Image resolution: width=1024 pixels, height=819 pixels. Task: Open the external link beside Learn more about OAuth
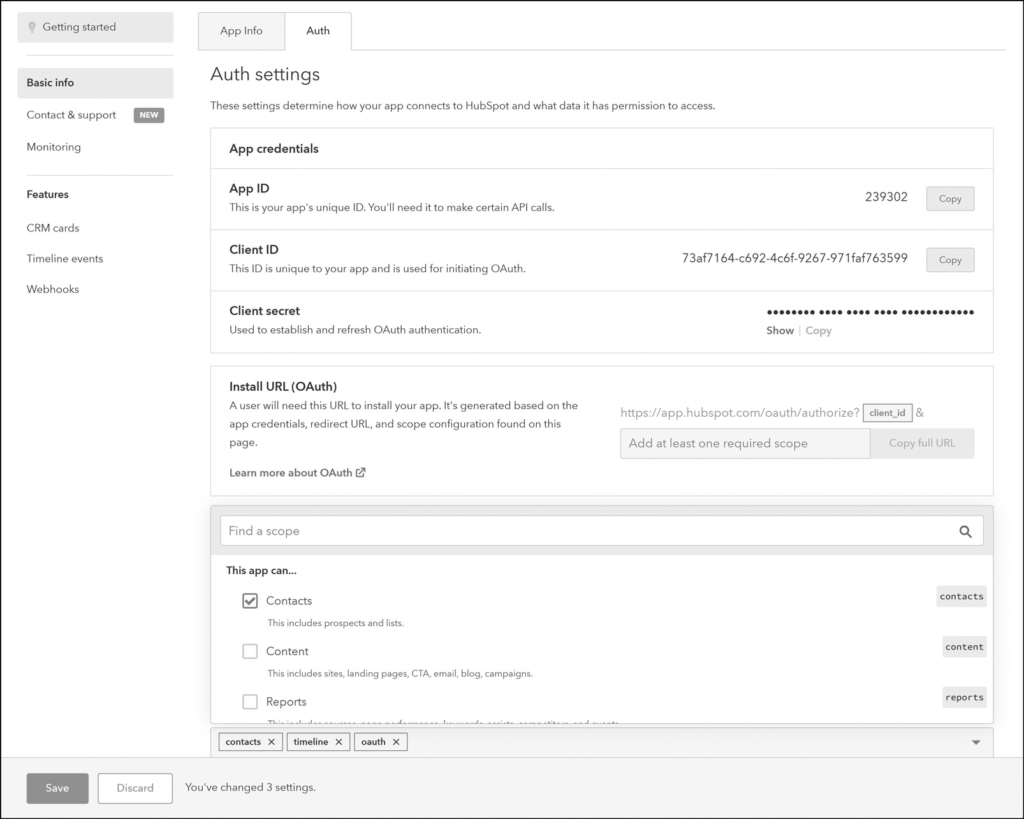click(358, 472)
